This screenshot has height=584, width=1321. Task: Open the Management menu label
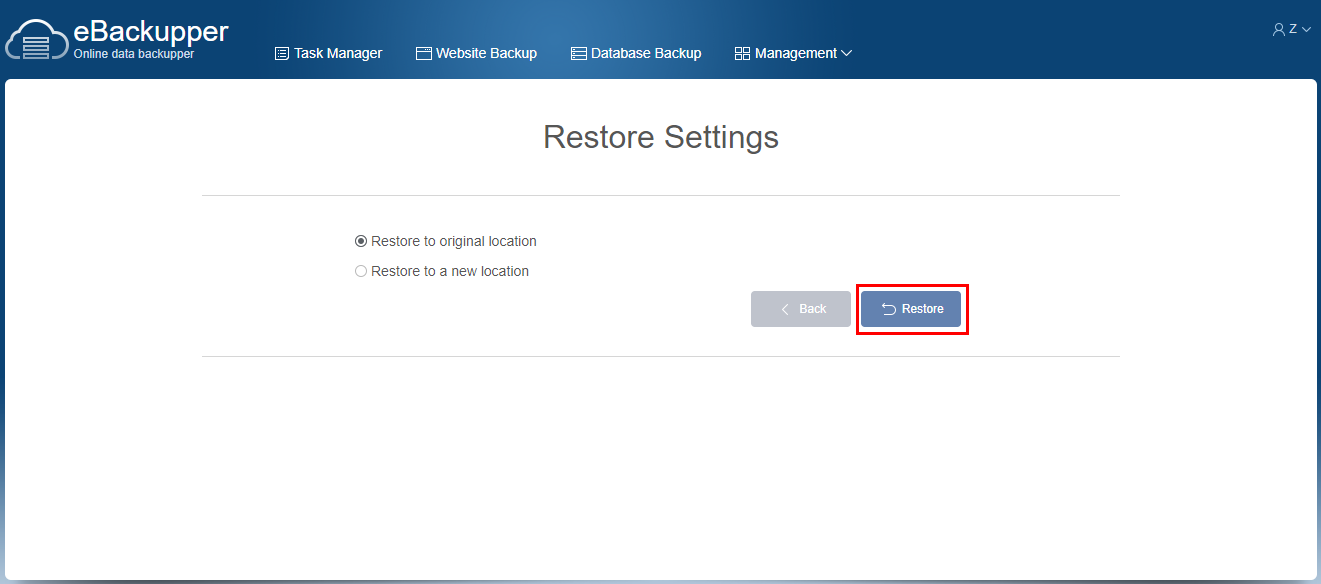point(796,53)
